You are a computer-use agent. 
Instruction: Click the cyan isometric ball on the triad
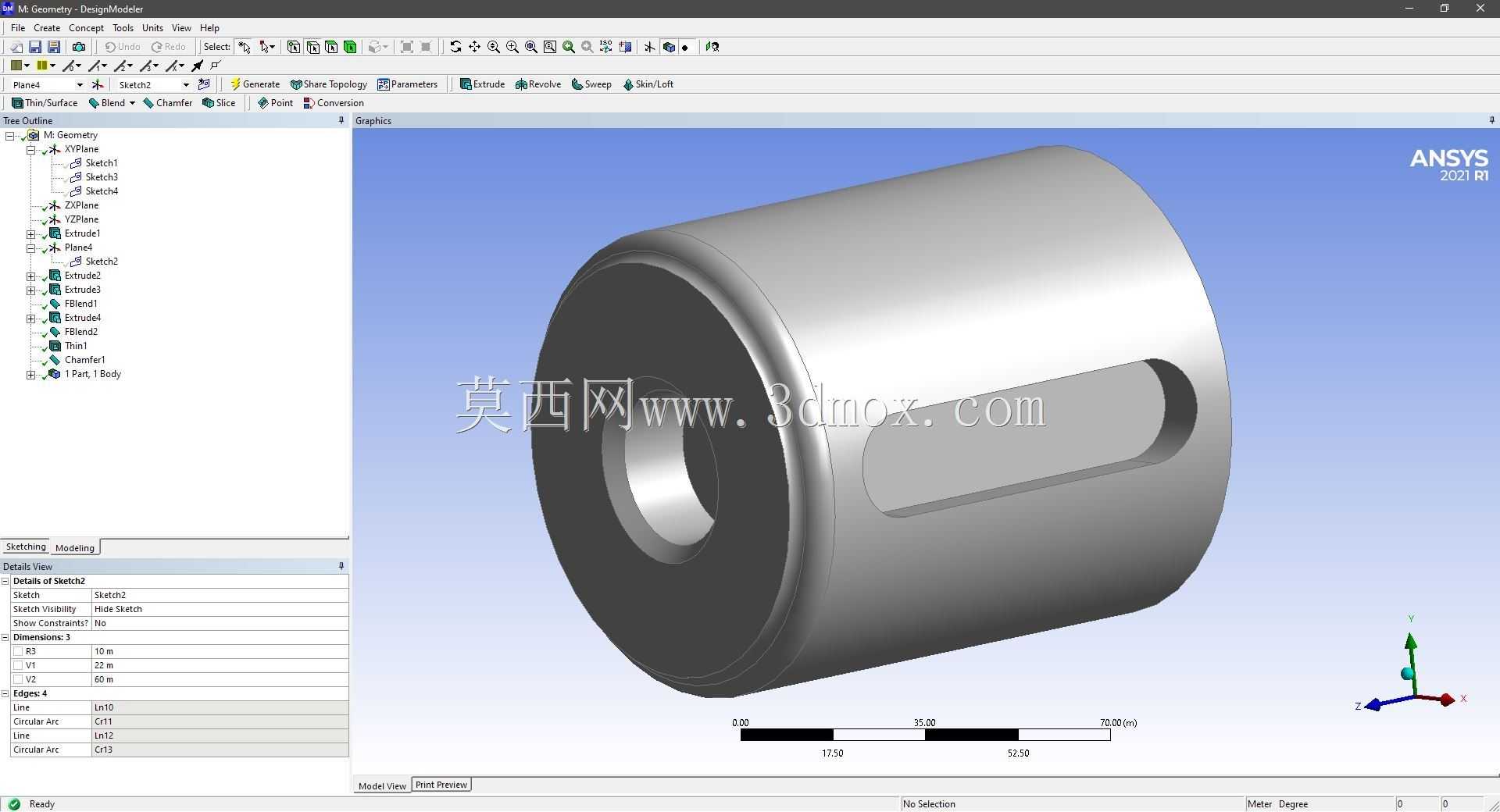1408,673
